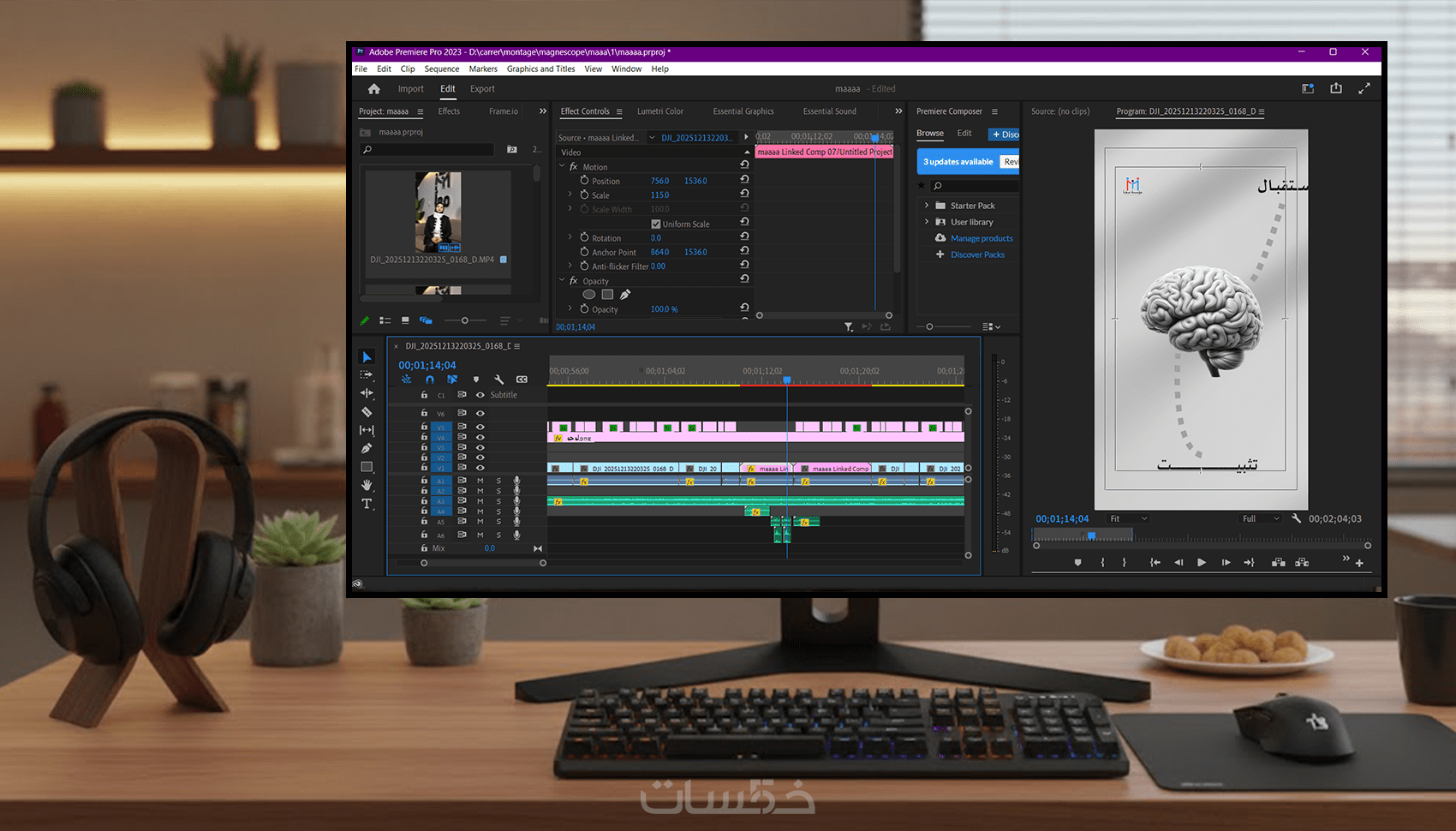The height and width of the screenshot is (831, 1456).
Task: Open Program monitor settings wrench
Action: (1296, 518)
